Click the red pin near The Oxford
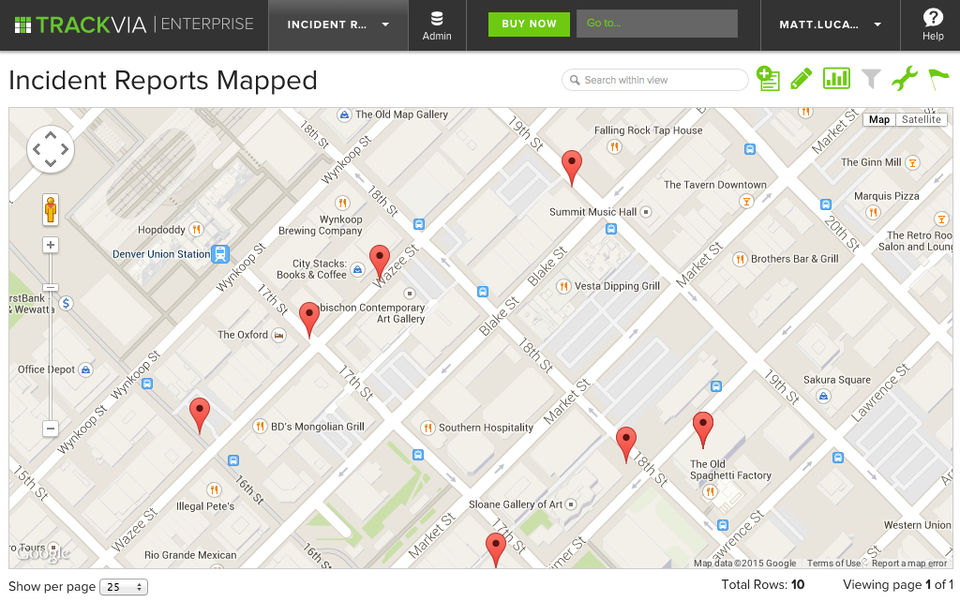The width and height of the screenshot is (960, 604). point(309,320)
